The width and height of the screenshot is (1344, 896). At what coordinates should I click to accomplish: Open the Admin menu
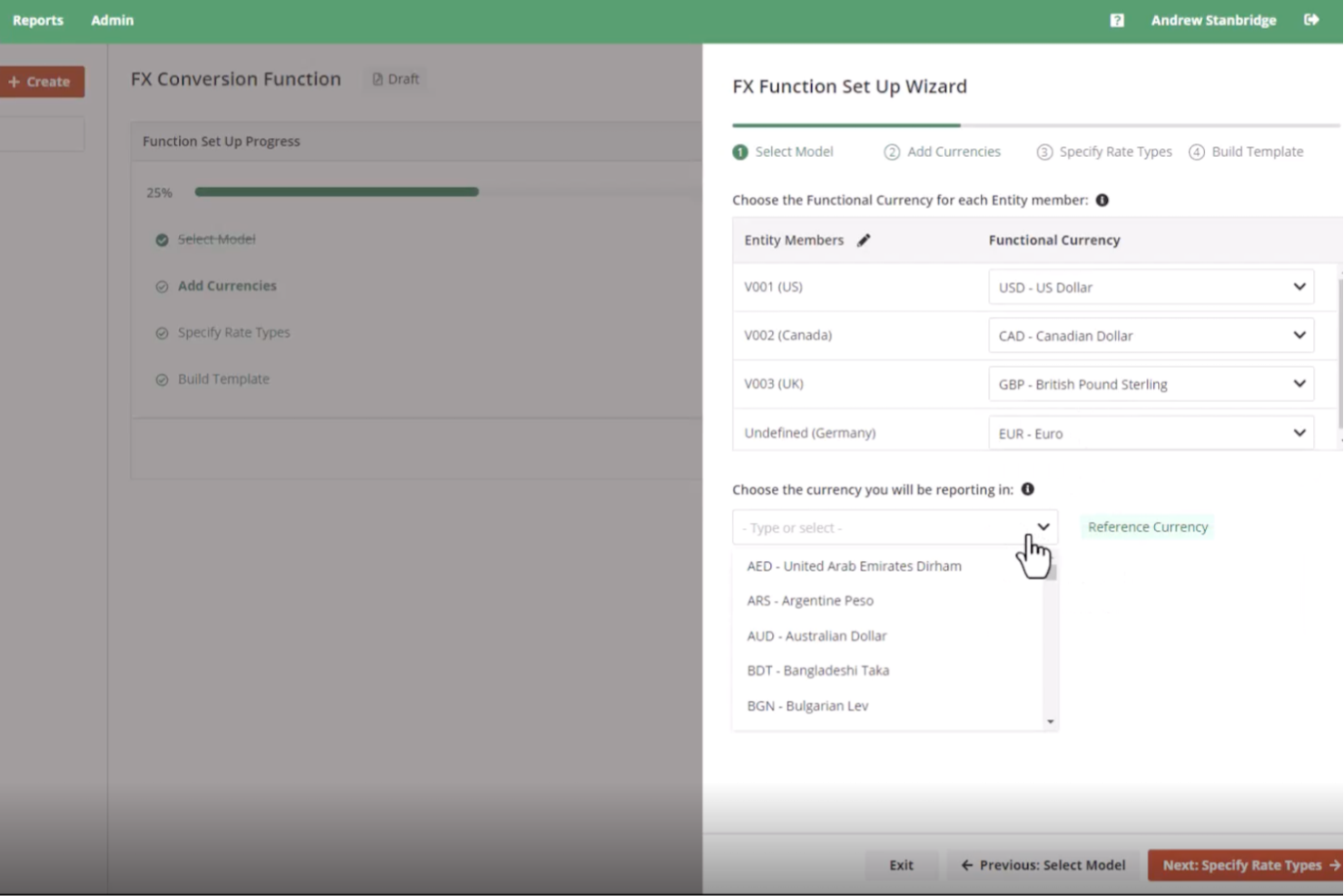coord(112,20)
